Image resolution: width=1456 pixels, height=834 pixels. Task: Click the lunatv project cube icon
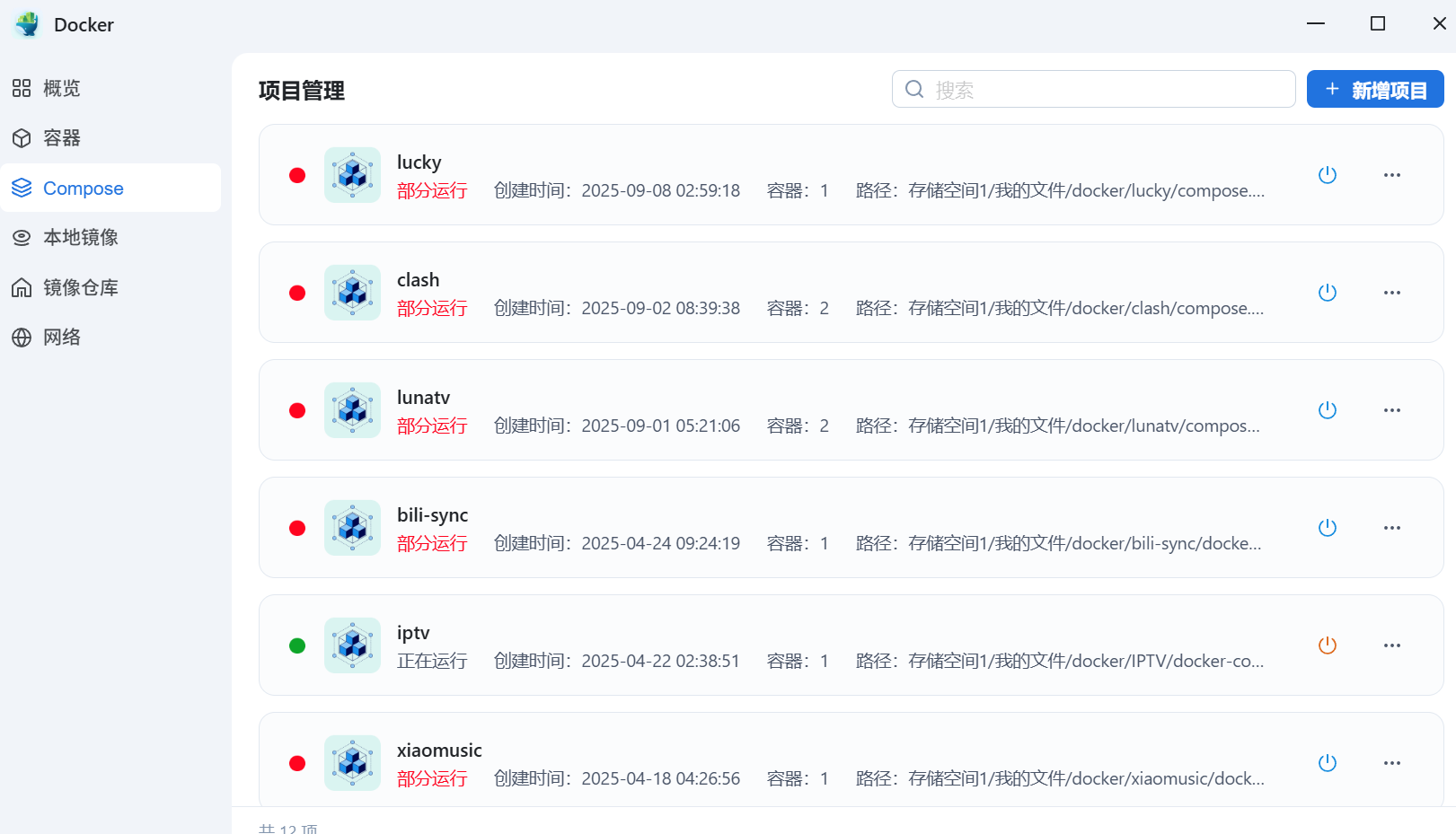coord(352,410)
